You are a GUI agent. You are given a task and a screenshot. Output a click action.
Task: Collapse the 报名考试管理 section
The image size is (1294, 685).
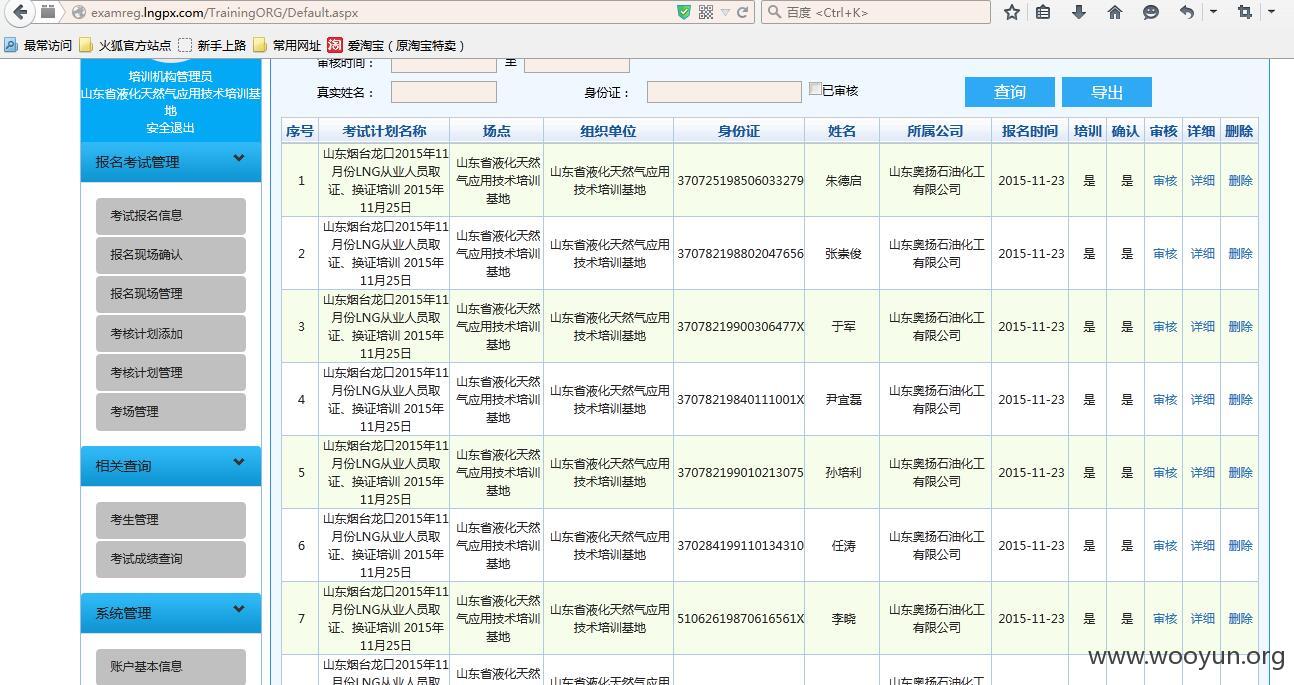point(171,162)
